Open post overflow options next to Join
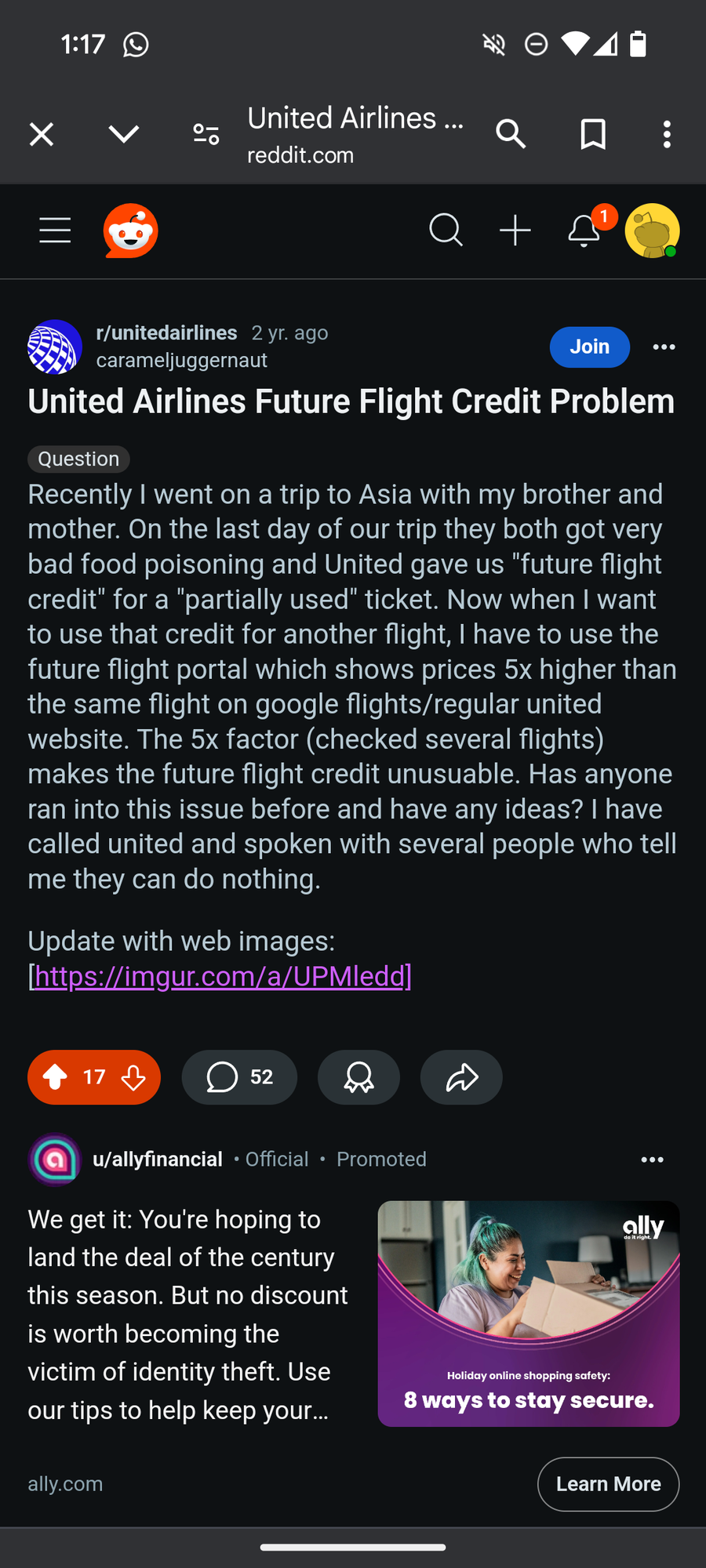The height and width of the screenshot is (1568, 706). point(664,347)
